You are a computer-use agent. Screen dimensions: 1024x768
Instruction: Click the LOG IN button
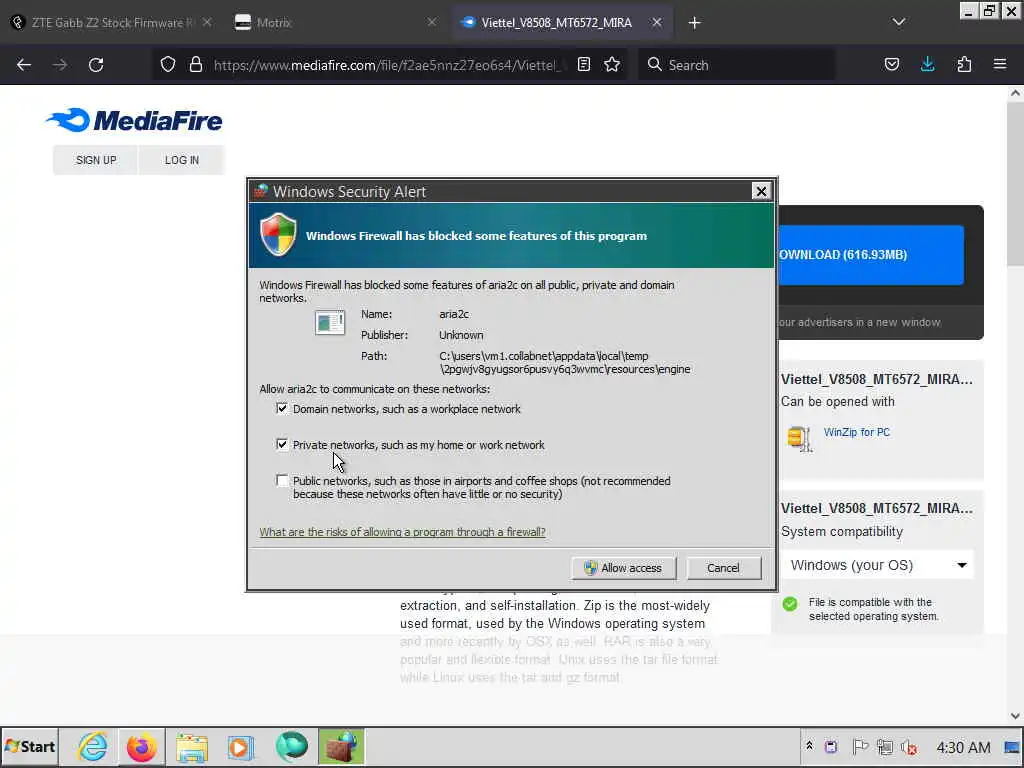(x=182, y=160)
